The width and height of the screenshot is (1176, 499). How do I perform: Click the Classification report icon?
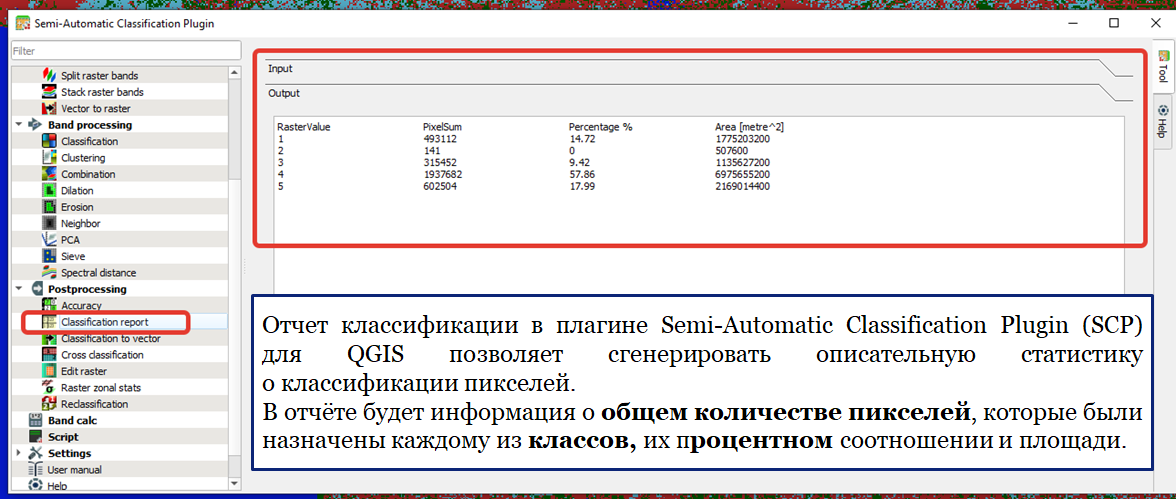click(49, 322)
